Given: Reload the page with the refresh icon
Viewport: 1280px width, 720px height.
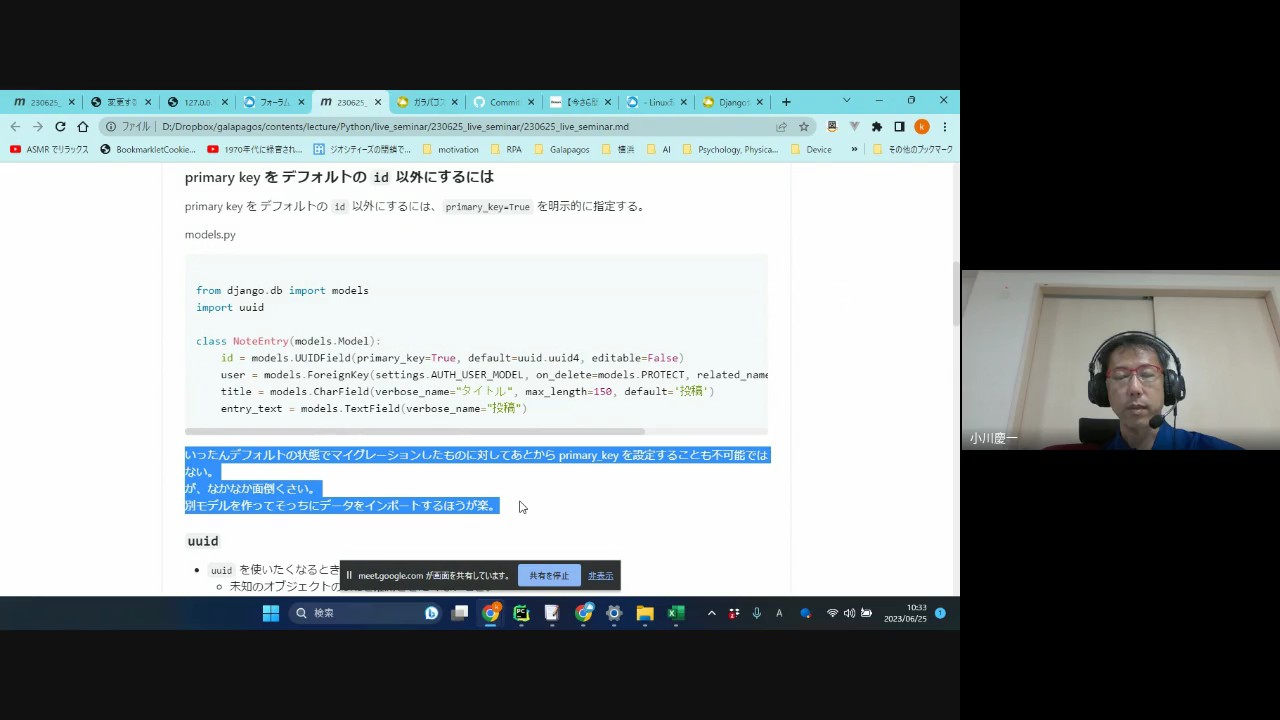Looking at the screenshot, I should [x=60, y=127].
